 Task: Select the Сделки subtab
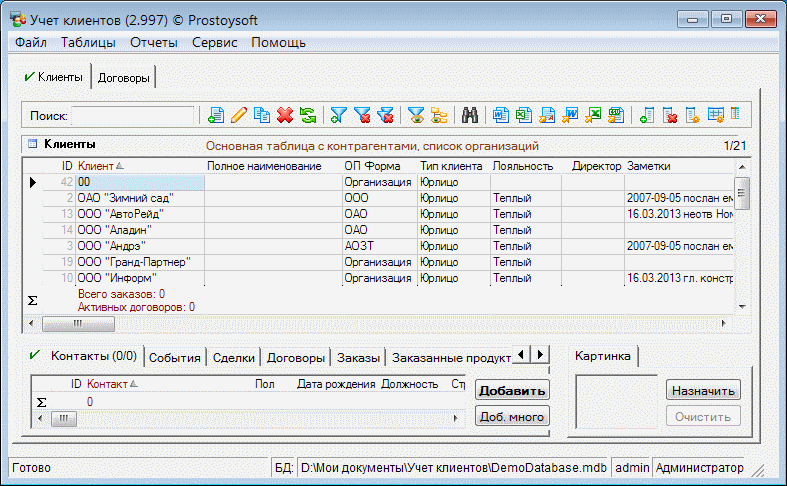point(234,358)
